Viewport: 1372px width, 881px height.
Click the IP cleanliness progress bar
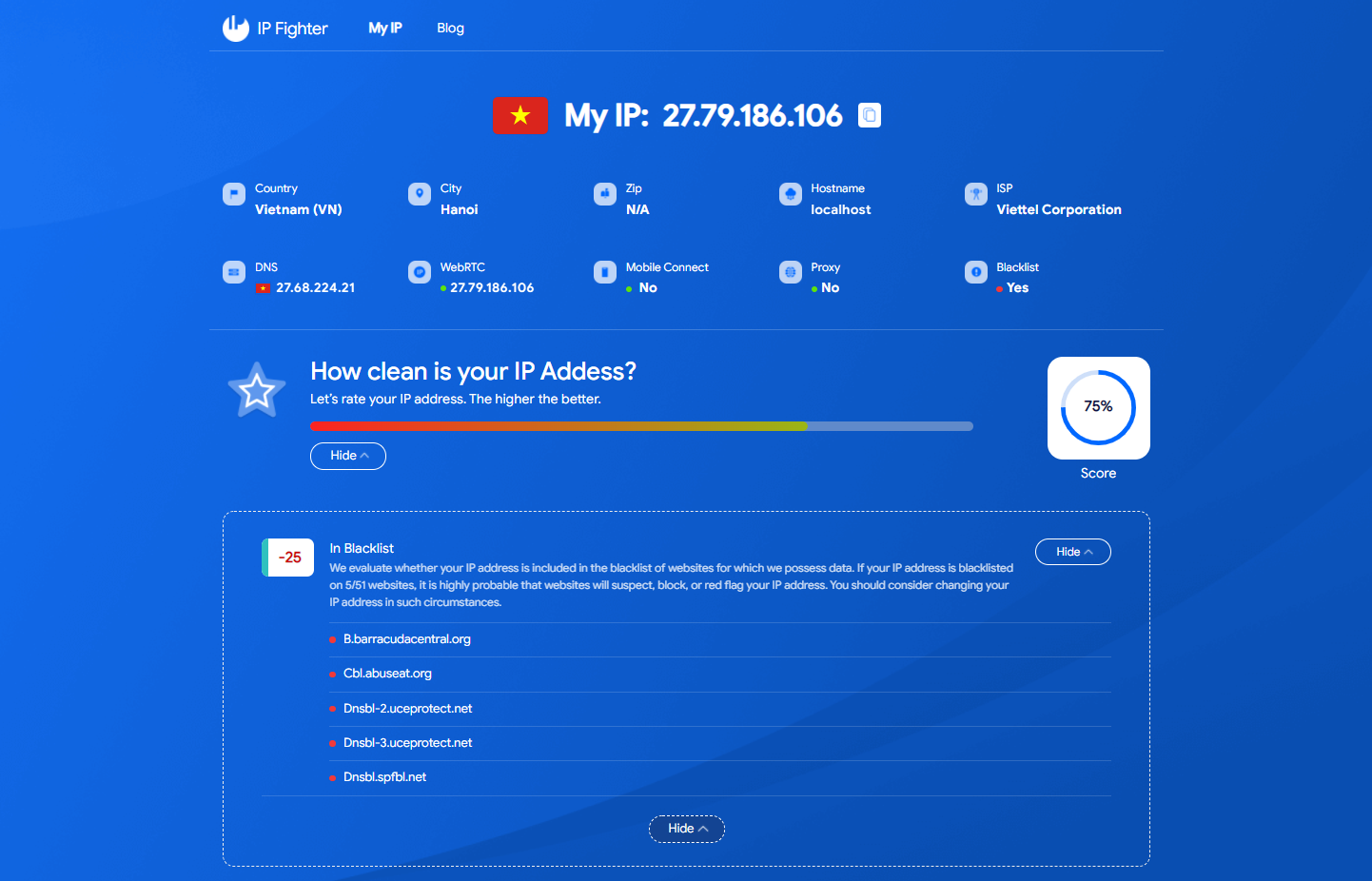tap(641, 426)
